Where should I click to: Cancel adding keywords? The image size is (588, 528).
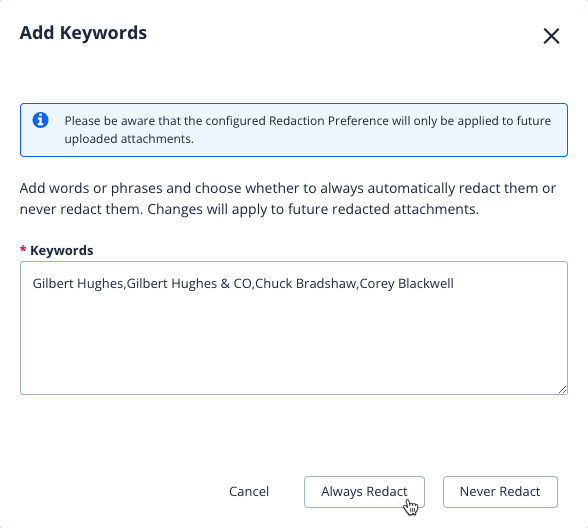[x=249, y=492]
